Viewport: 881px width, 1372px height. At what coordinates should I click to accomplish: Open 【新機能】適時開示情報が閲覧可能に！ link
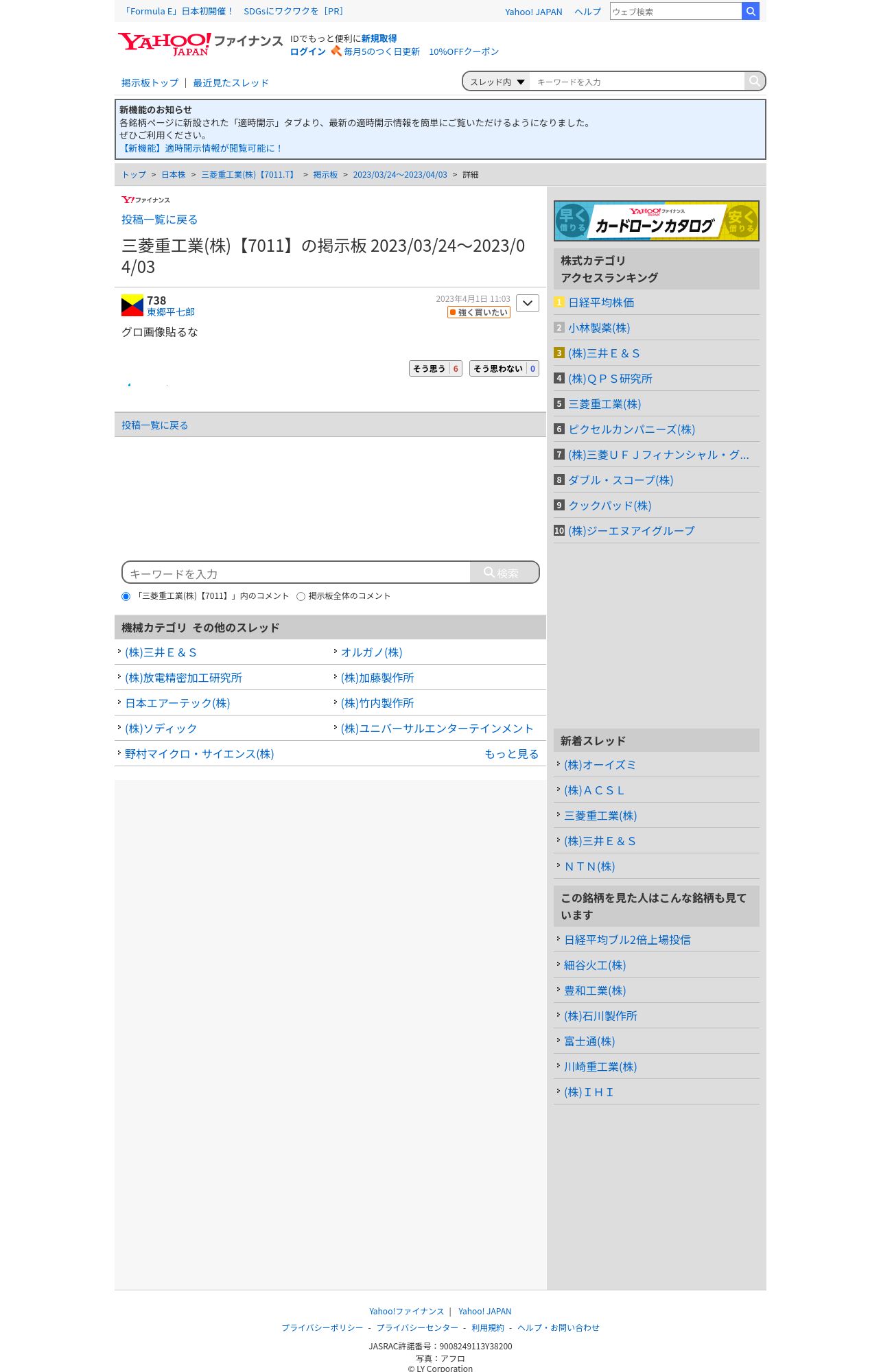tap(200, 148)
